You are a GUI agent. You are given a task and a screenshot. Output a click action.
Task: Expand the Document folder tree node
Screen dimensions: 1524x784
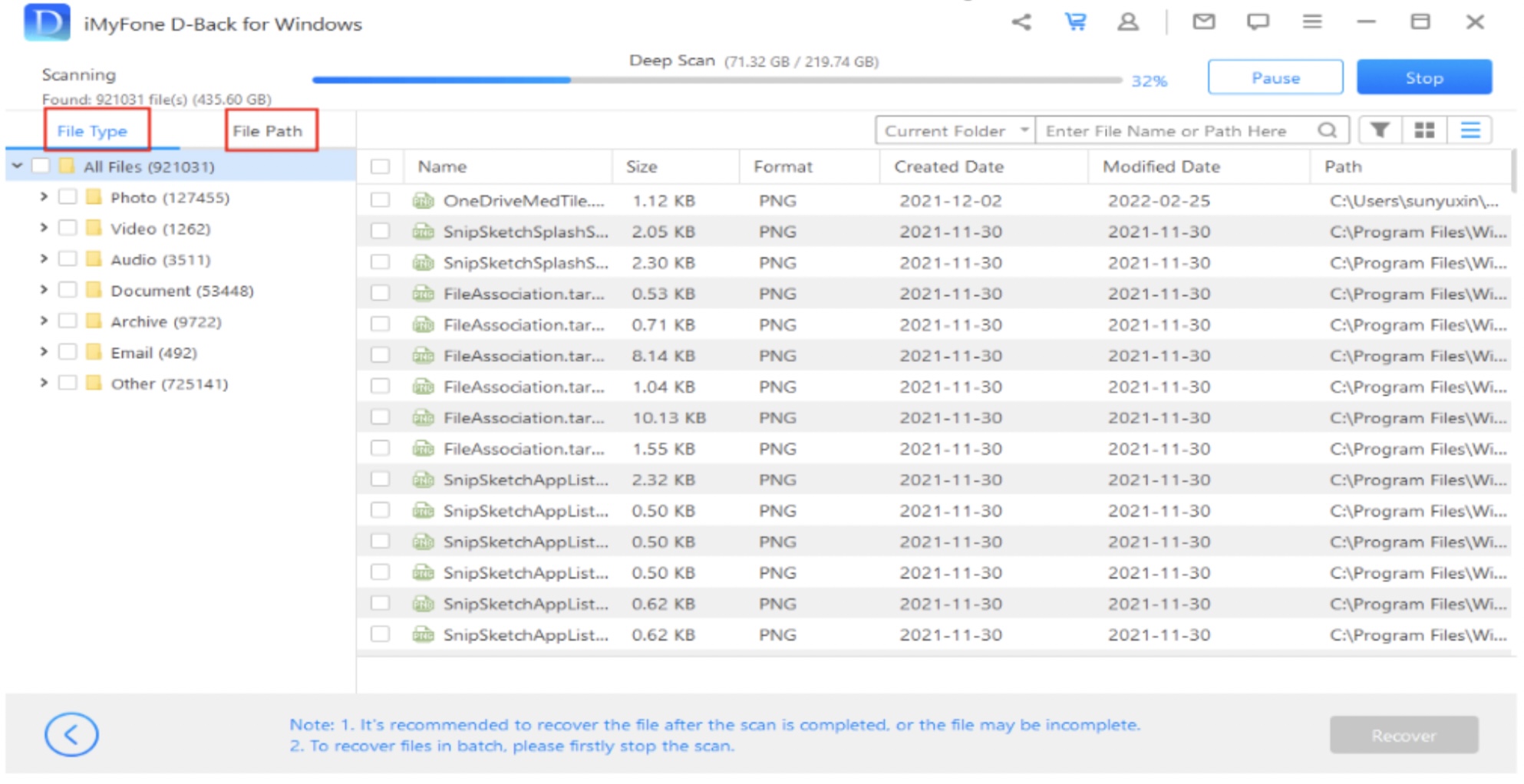(44, 290)
